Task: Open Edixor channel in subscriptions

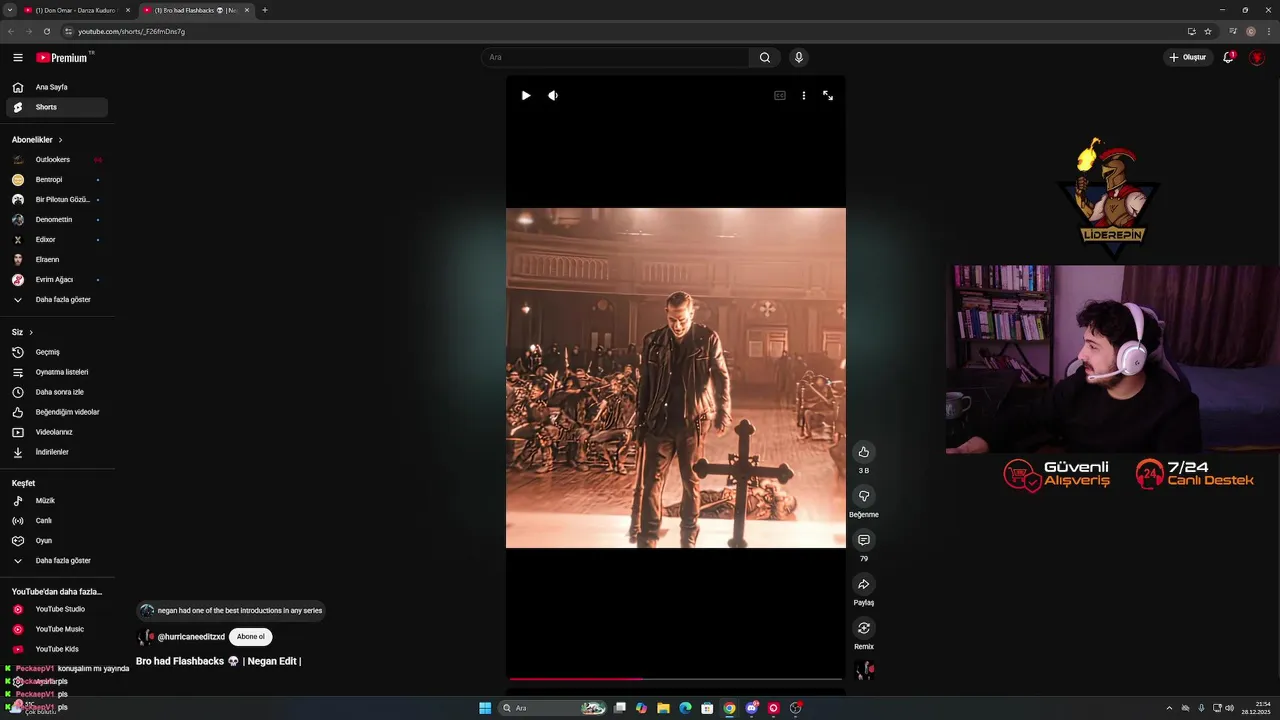Action: click(x=57, y=240)
